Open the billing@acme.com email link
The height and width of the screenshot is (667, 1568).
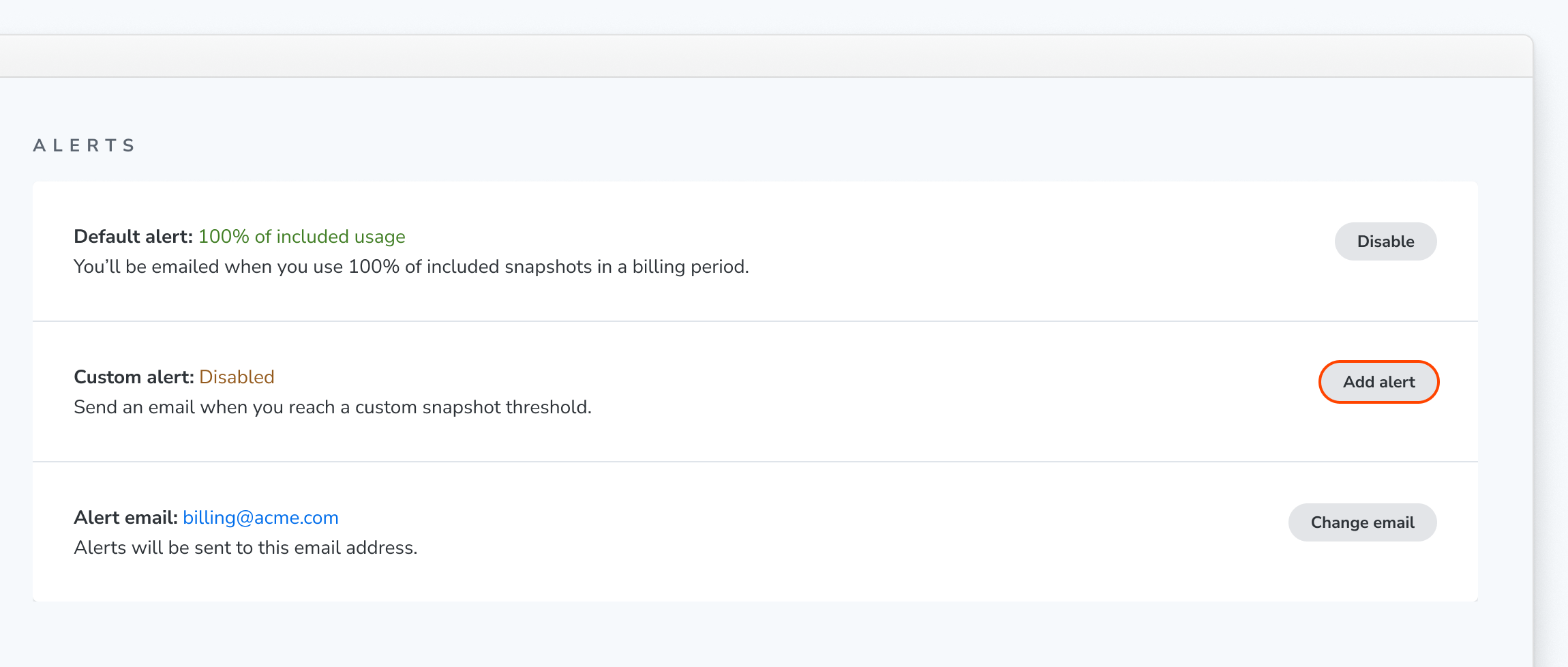[260, 518]
